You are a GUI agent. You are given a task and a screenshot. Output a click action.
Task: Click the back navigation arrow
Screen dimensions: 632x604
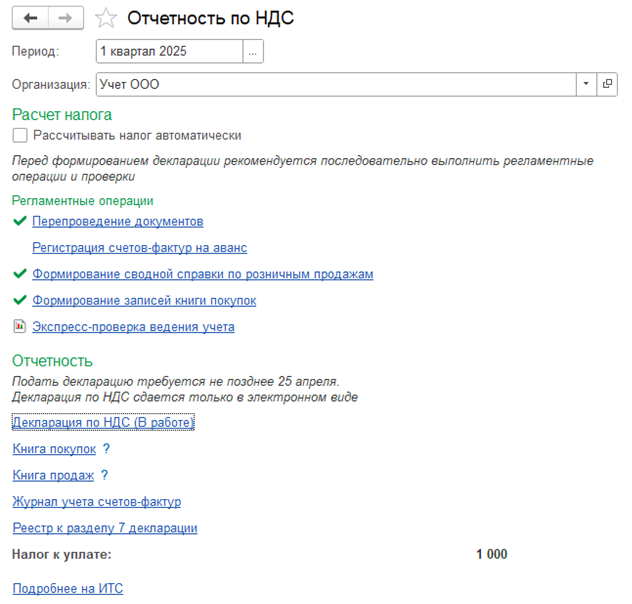tap(30, 19)
